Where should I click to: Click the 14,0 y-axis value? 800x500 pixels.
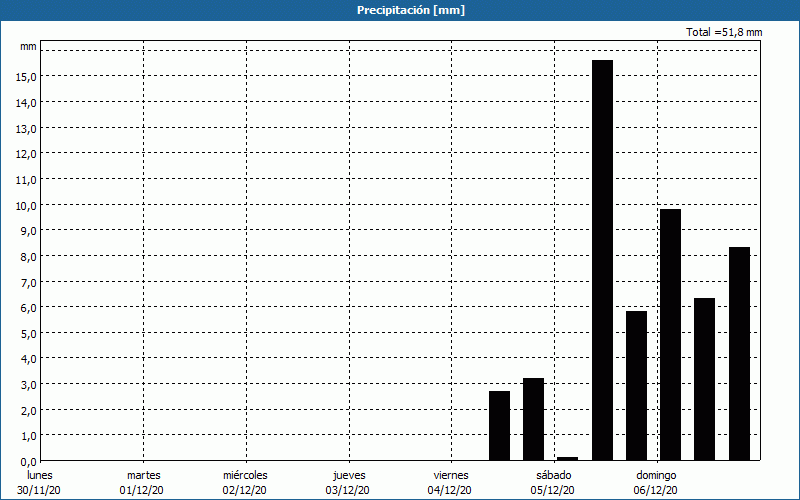tap(26, 103)
